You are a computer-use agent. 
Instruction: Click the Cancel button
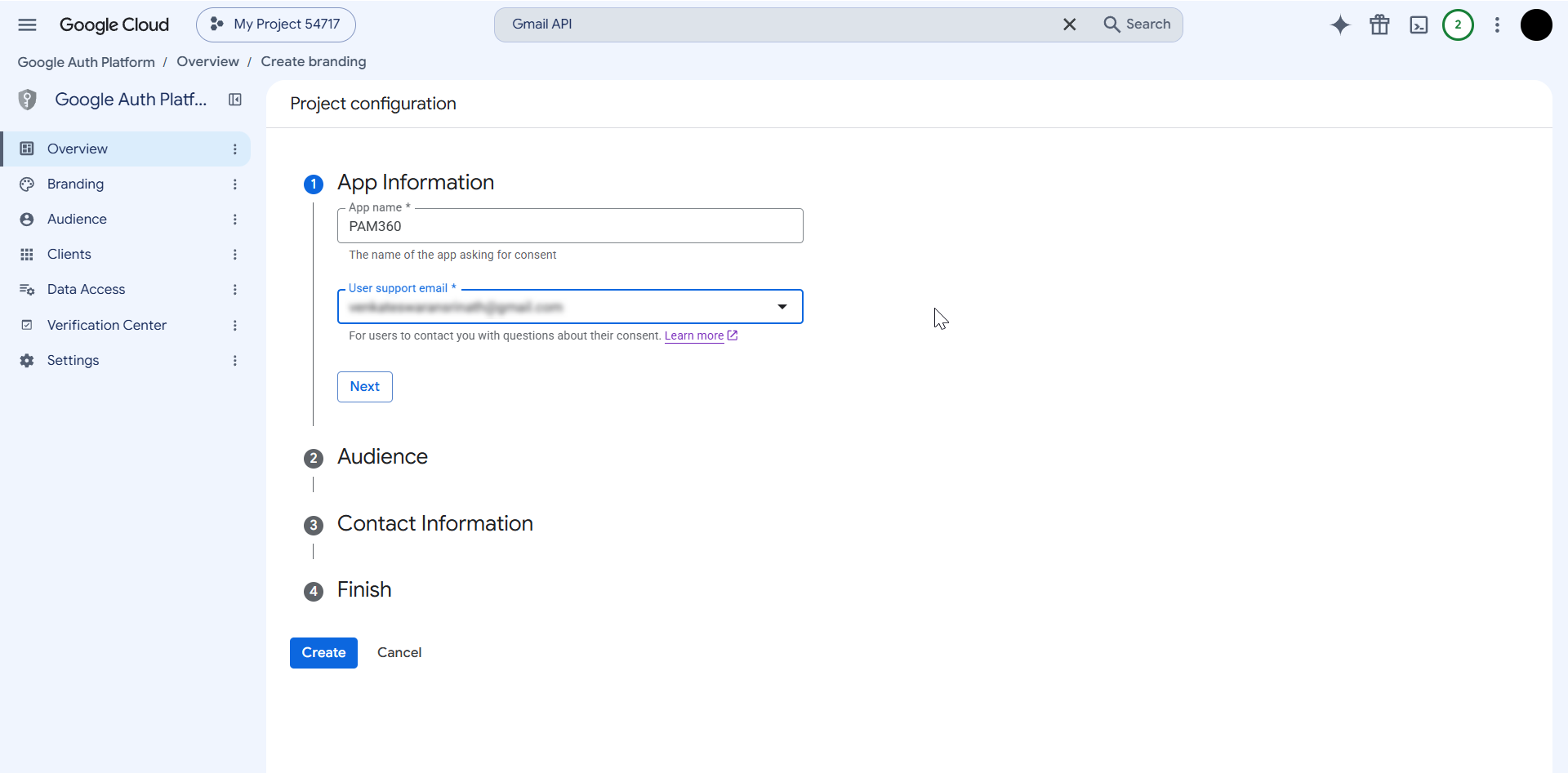pos(399,653)
